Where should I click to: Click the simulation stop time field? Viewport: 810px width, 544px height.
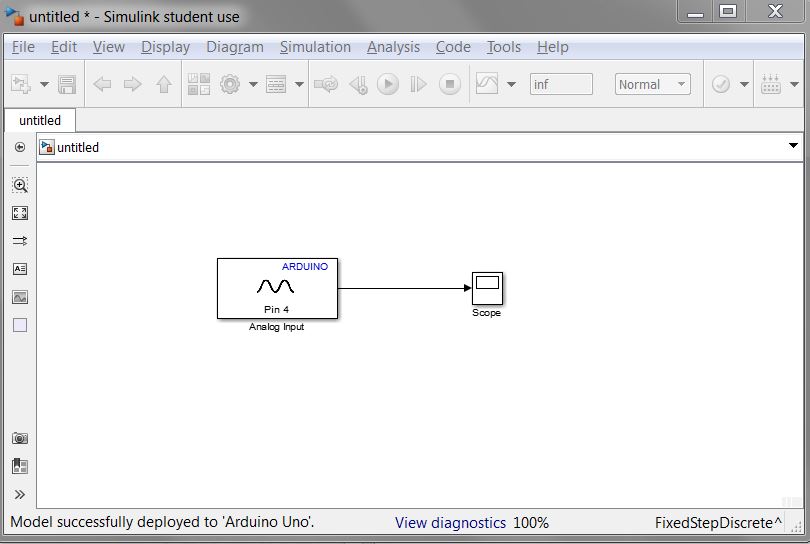tap(560, 85)
